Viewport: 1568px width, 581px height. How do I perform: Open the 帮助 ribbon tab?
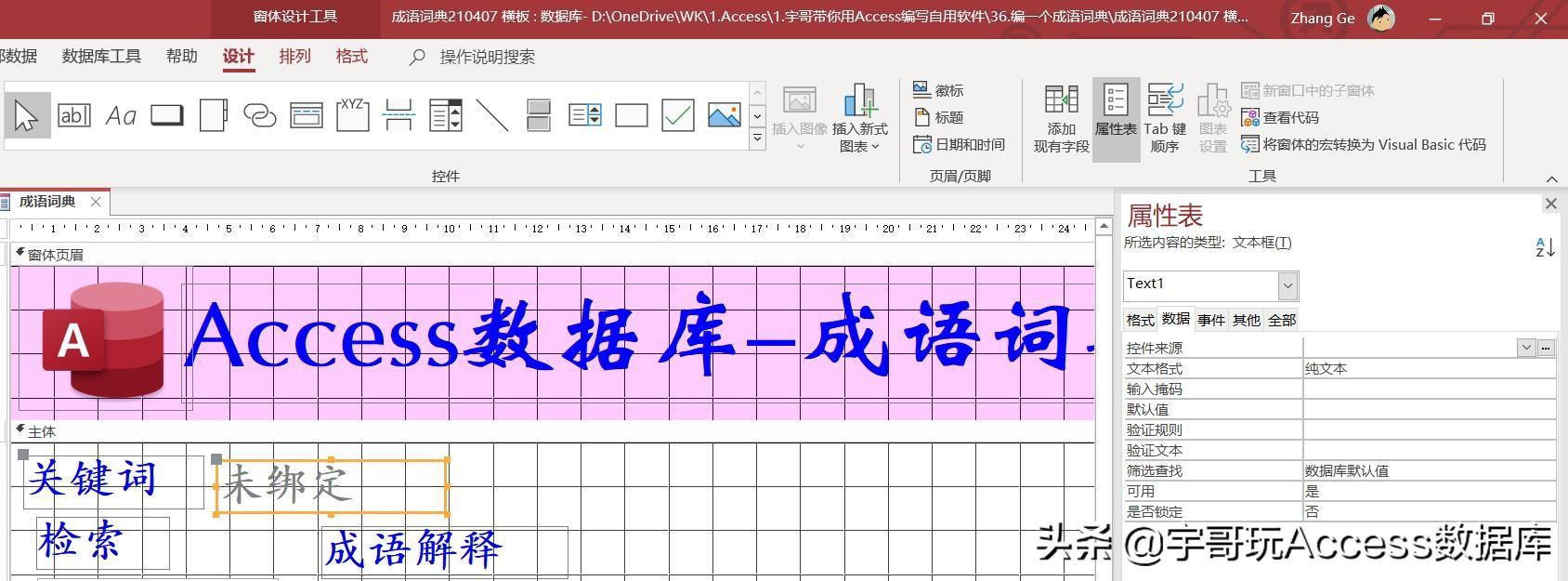[x=182, y=57]
